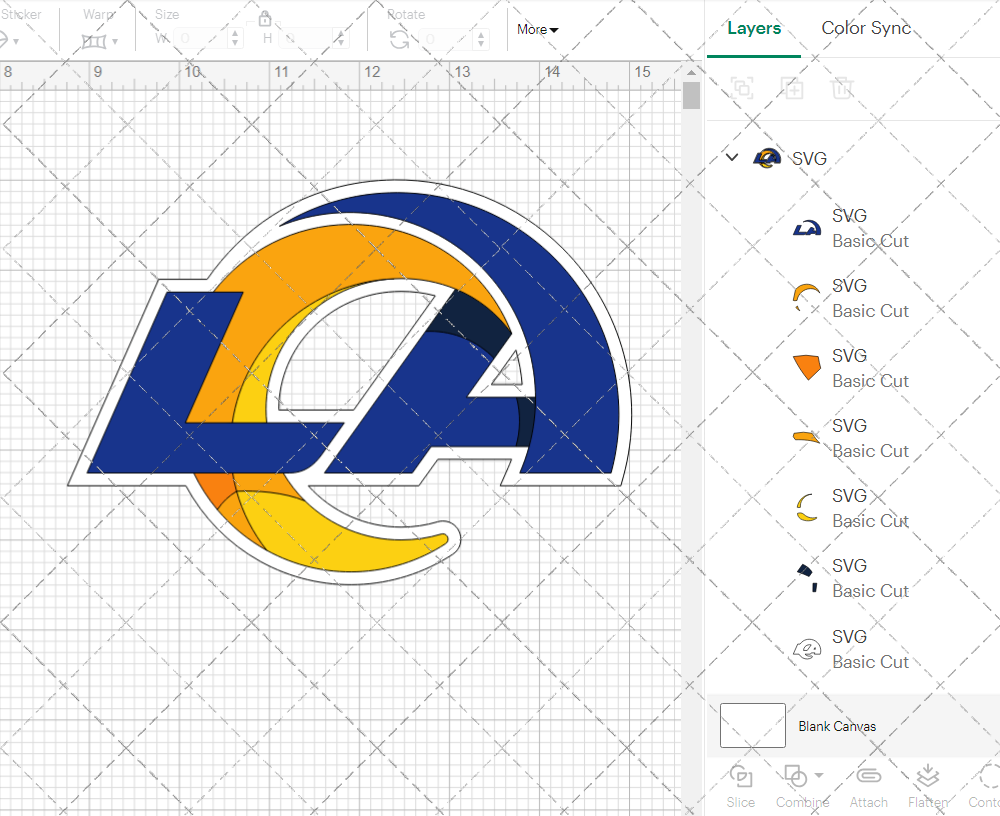The height and width of the screenshot is (816, 1000).
Task: Open the More dropdown
Action: 537,30
